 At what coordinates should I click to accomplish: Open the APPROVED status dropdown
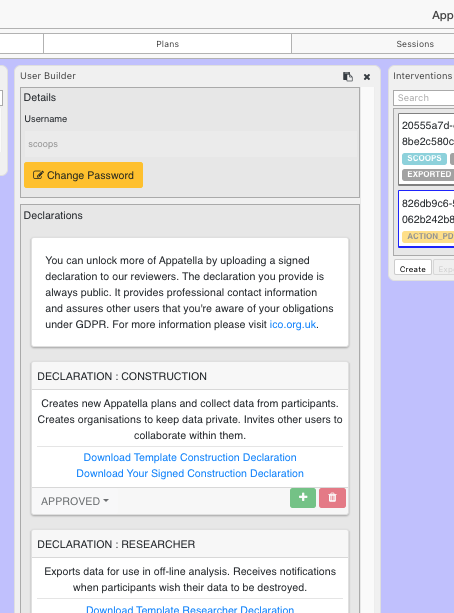coord(75,501)
